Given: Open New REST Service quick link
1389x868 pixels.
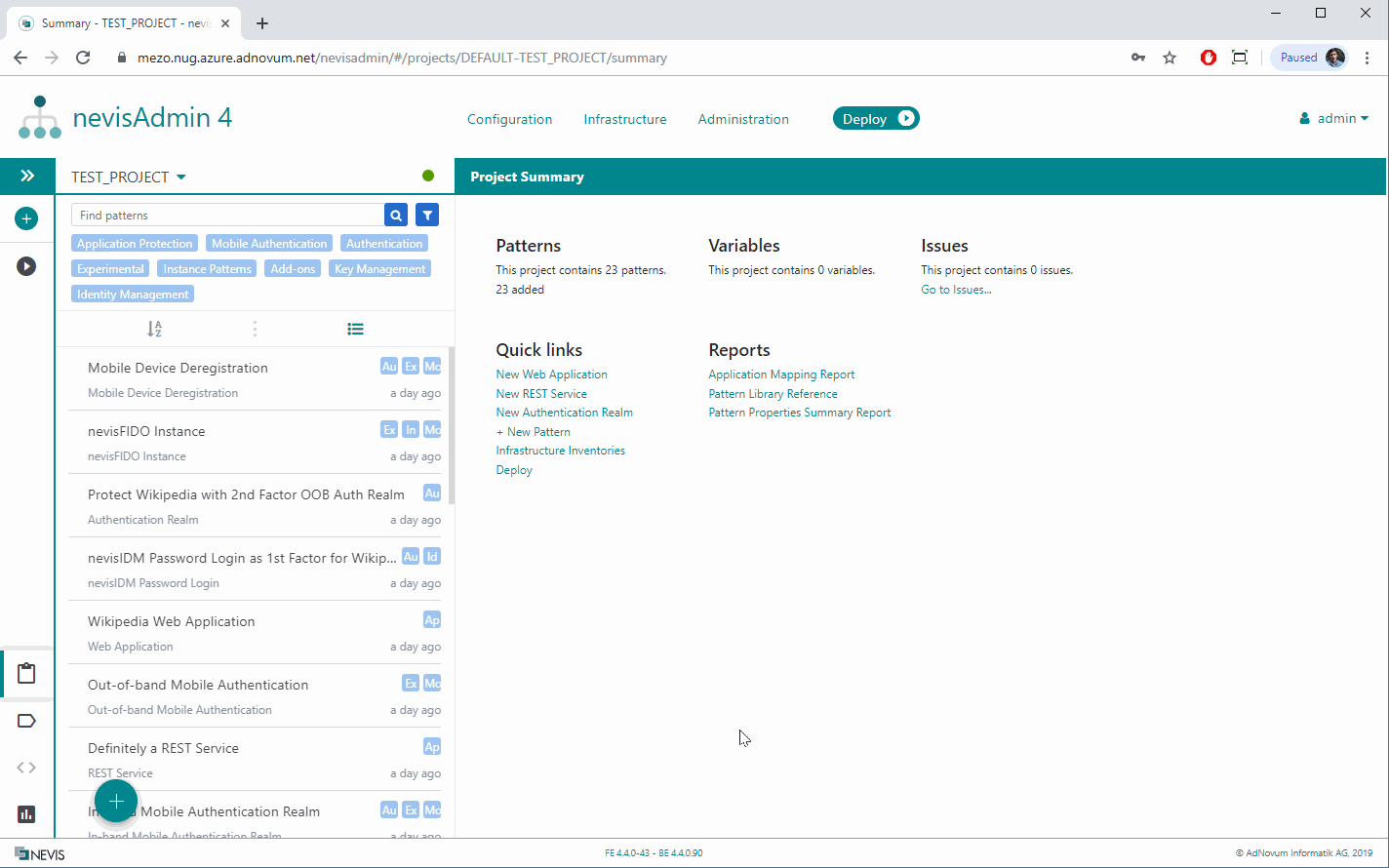Looking at the screenshot, I should tap(541, 394).
